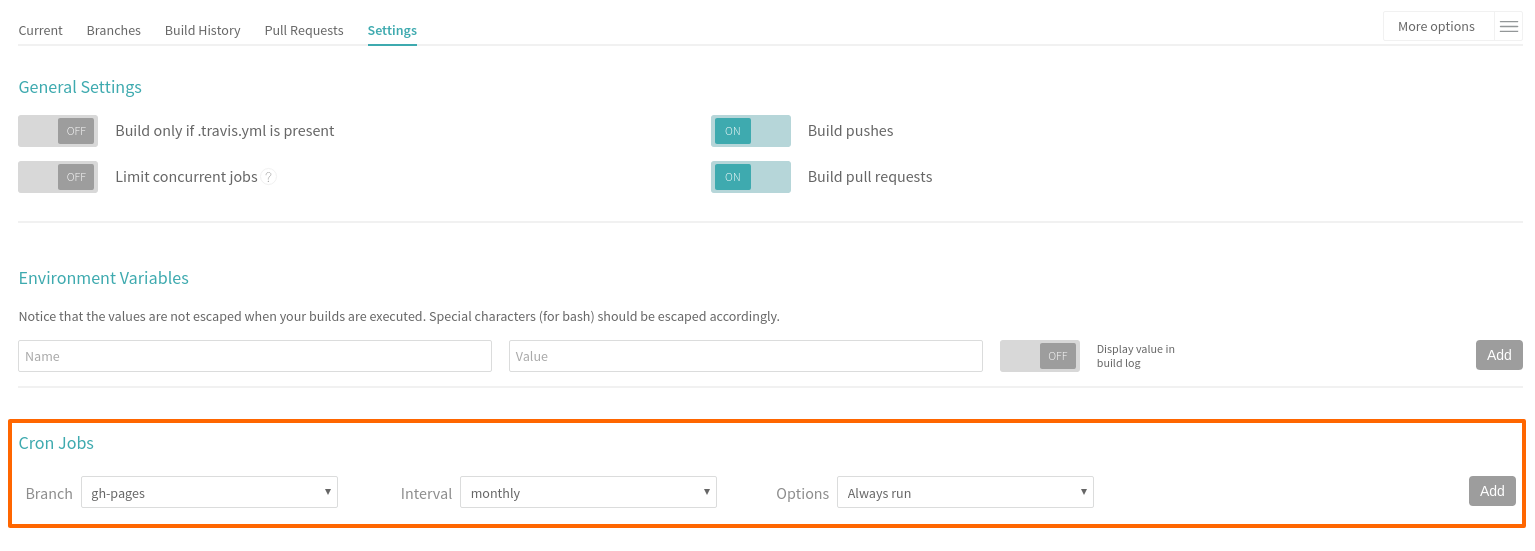
Task: Open the Branch dropdown showing gh-pages
Action: pyautogui.click(x=209, y=492)
